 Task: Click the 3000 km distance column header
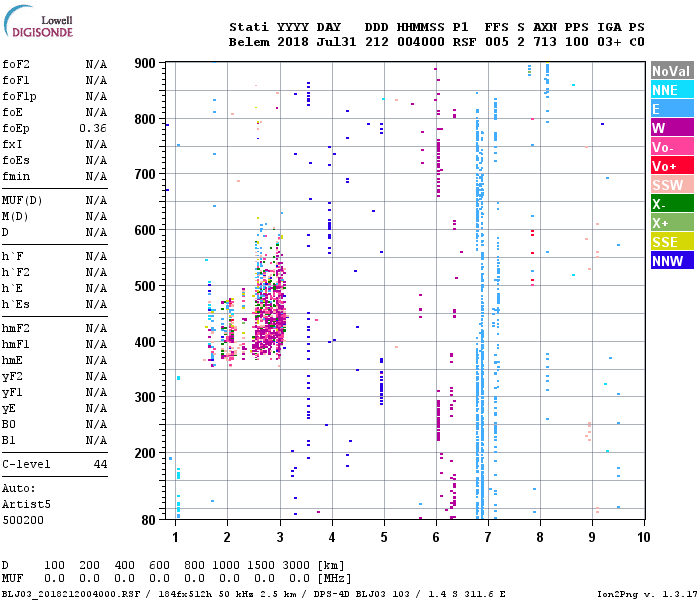click(296, 565)
